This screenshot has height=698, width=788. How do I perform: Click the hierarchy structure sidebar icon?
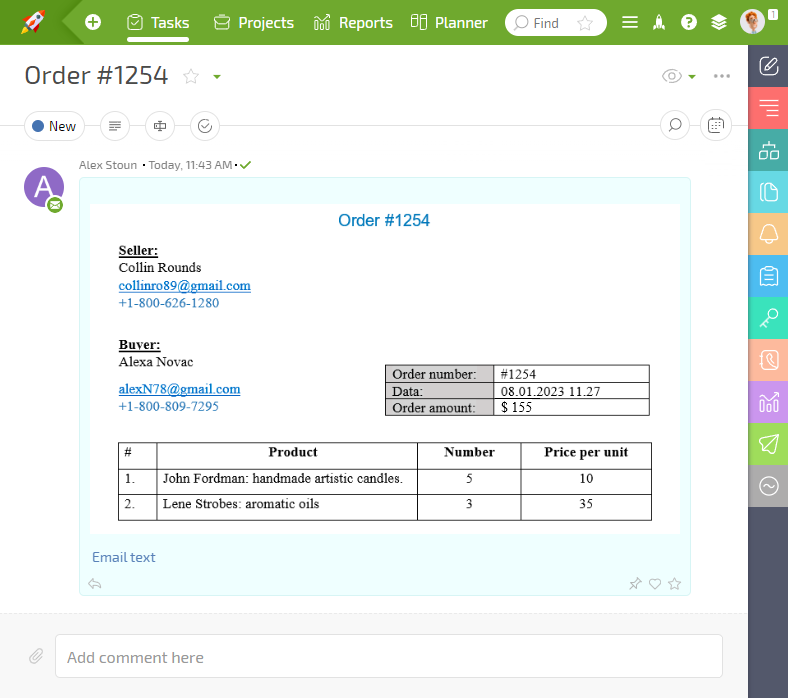tap(768, 150)
